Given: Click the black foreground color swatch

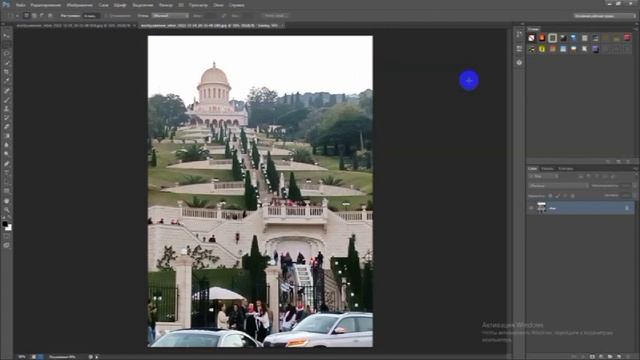Looking at the screenshot, I should (4, 224).
